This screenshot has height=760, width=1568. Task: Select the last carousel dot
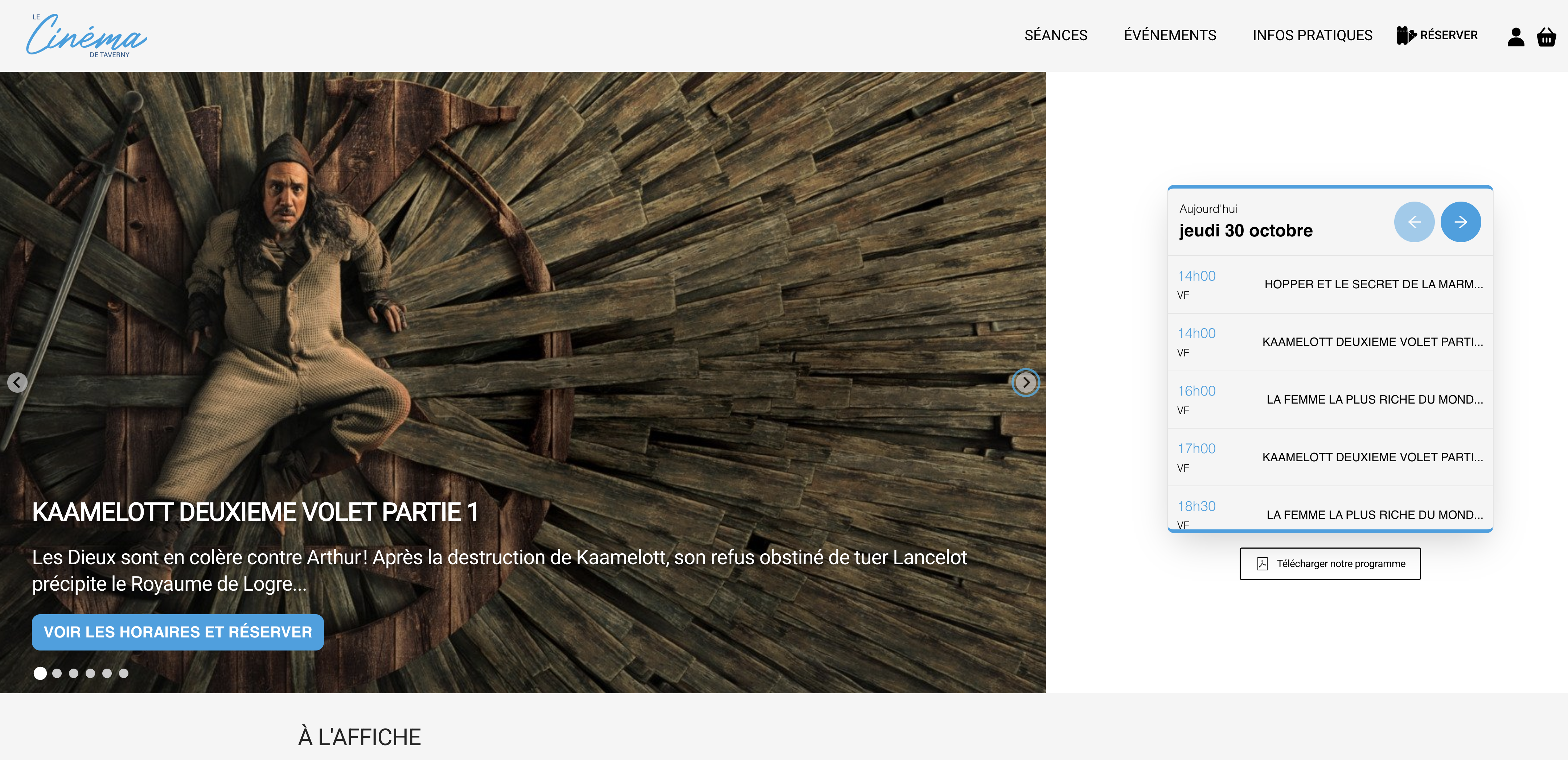pos(124,673)
